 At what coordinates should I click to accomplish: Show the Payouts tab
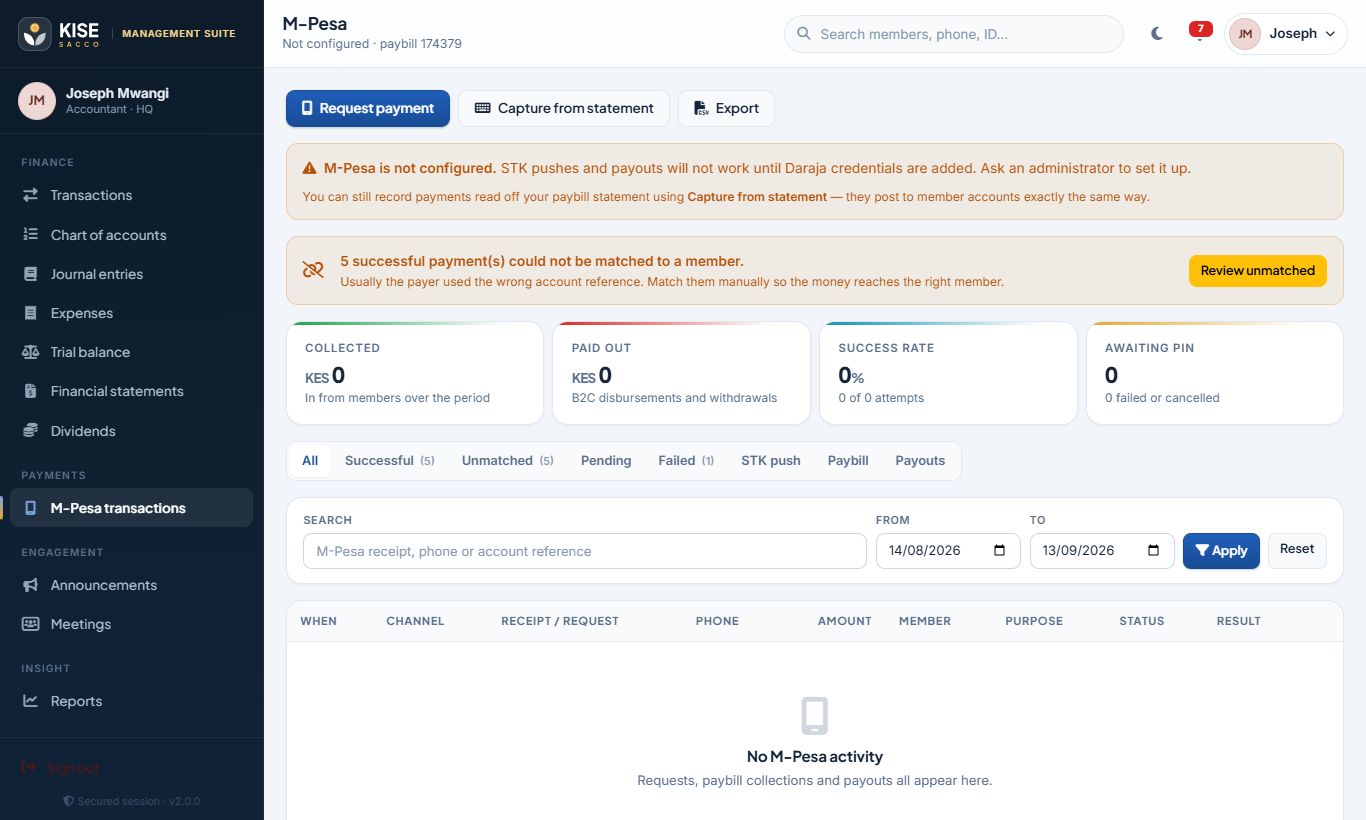920,461
